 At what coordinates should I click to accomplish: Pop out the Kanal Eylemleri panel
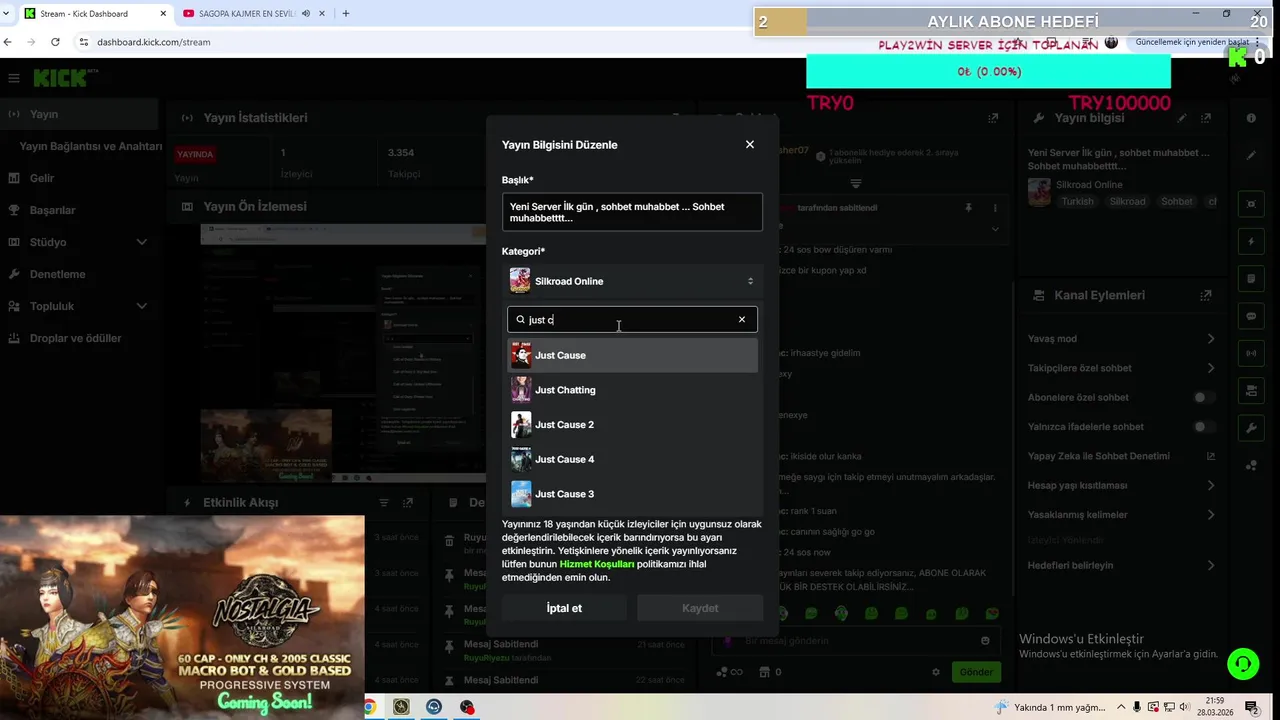tap(1207, 295)
